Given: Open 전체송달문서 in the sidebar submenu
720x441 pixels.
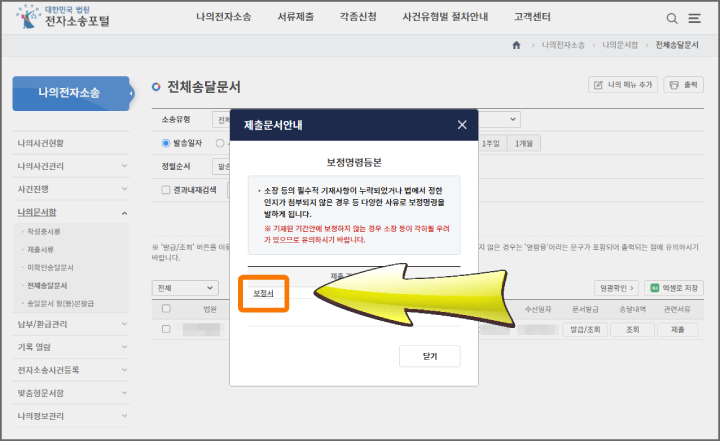Looking at the screenshot, I should click(x=47, y=286).
